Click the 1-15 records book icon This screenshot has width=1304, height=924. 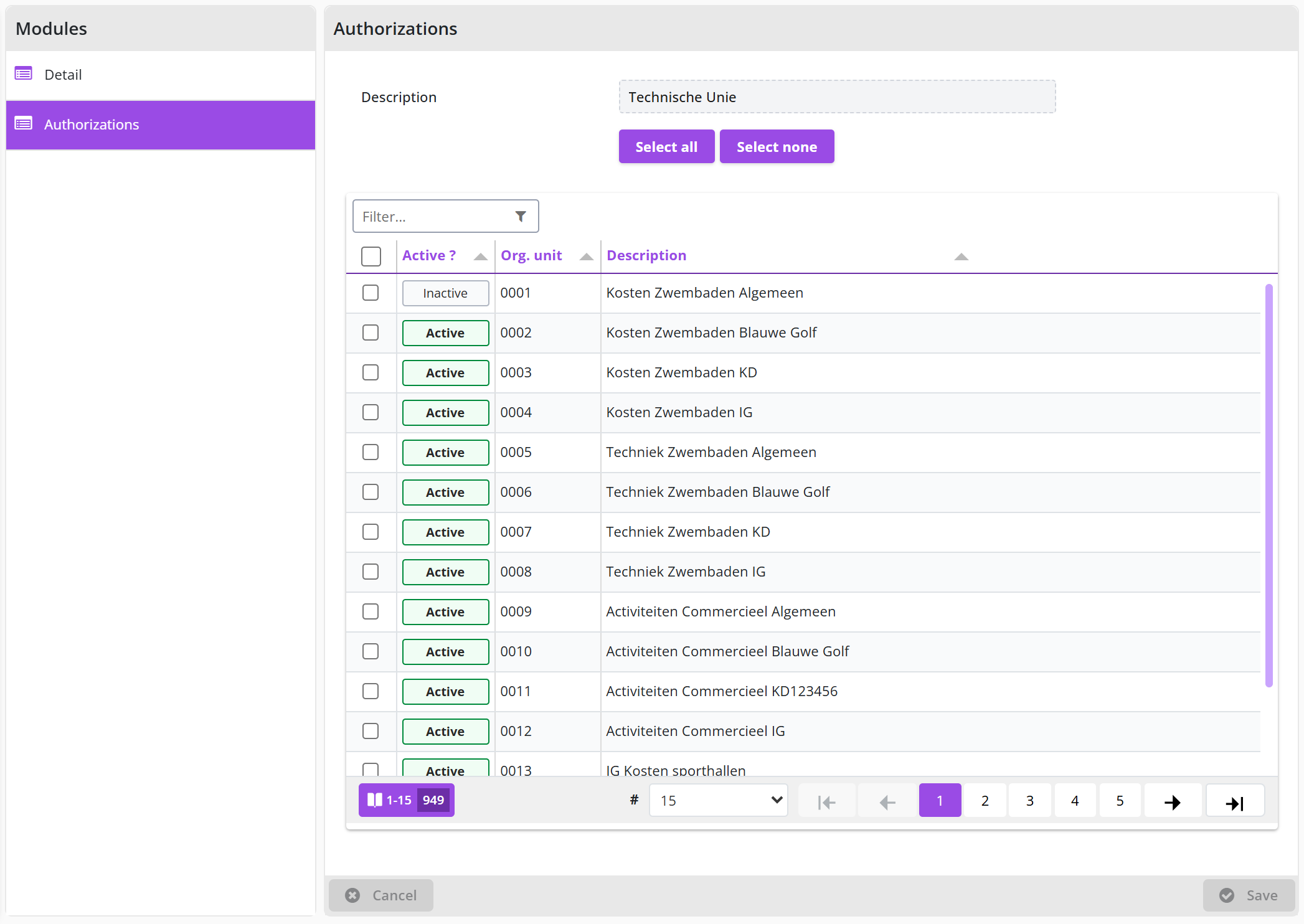[x=374, y=800]
